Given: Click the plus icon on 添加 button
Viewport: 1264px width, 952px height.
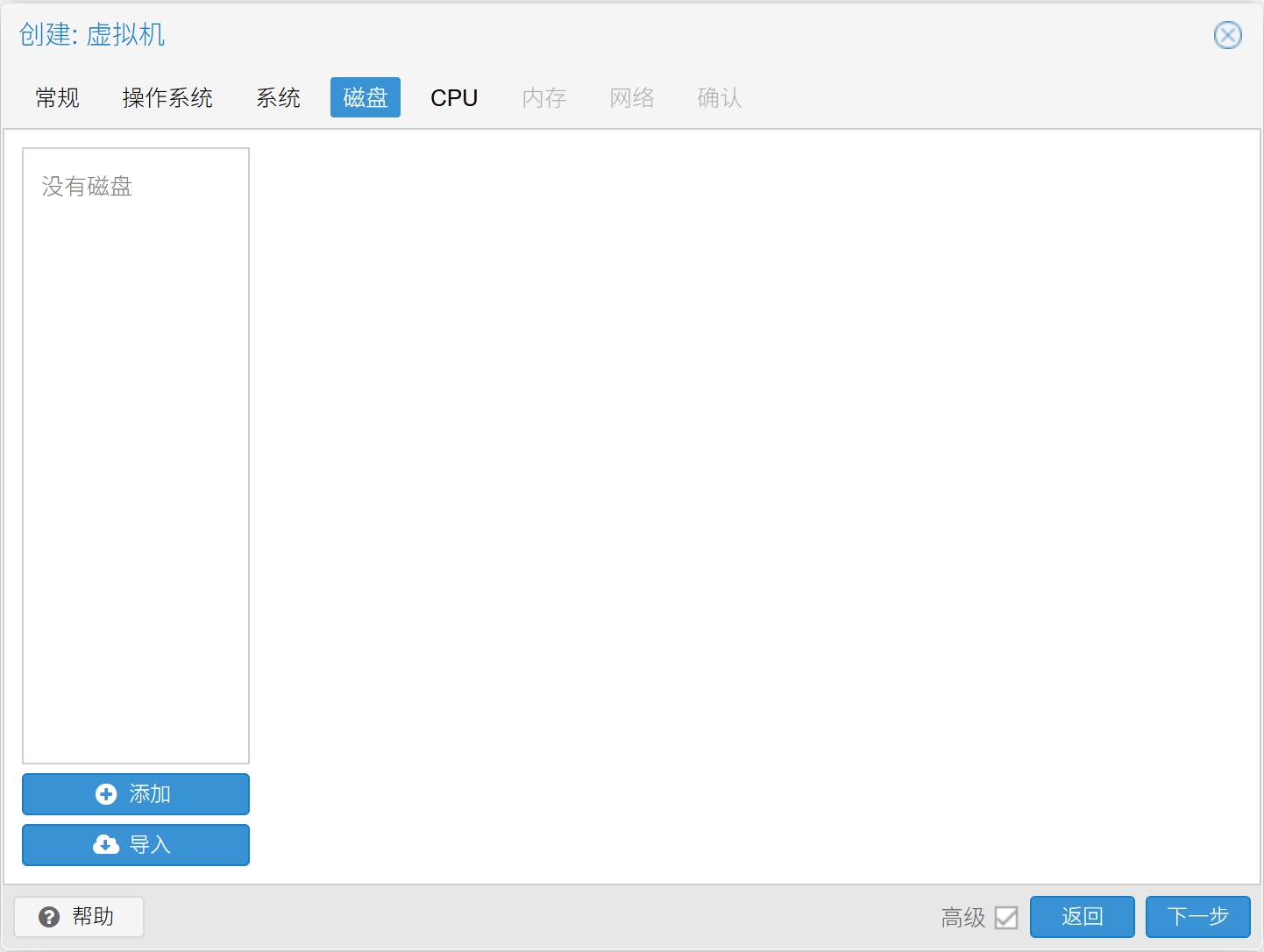Looking at the screenshot, I should coord(106,794).
